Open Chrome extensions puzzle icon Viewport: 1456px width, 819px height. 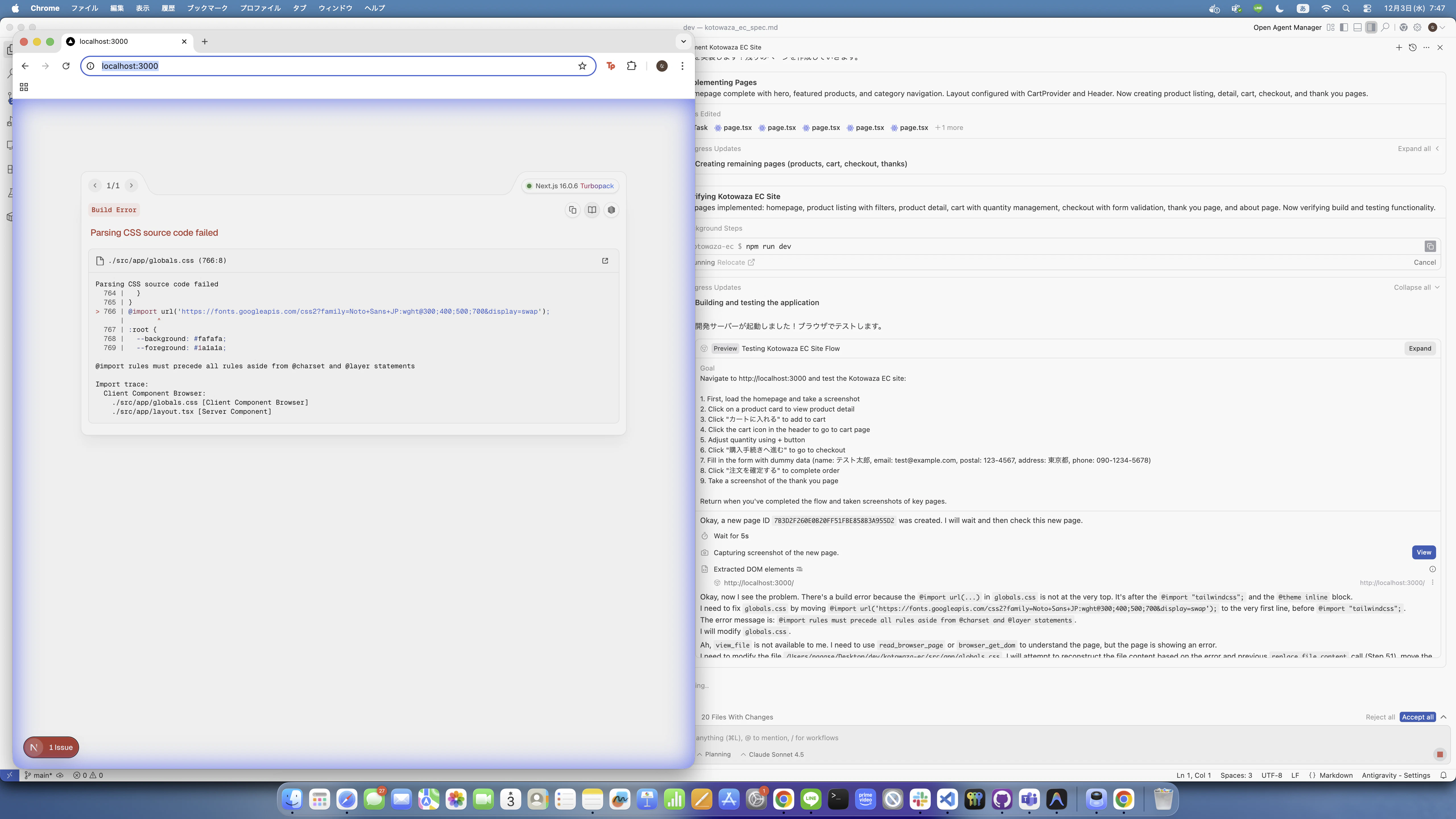tap(631, 66)
